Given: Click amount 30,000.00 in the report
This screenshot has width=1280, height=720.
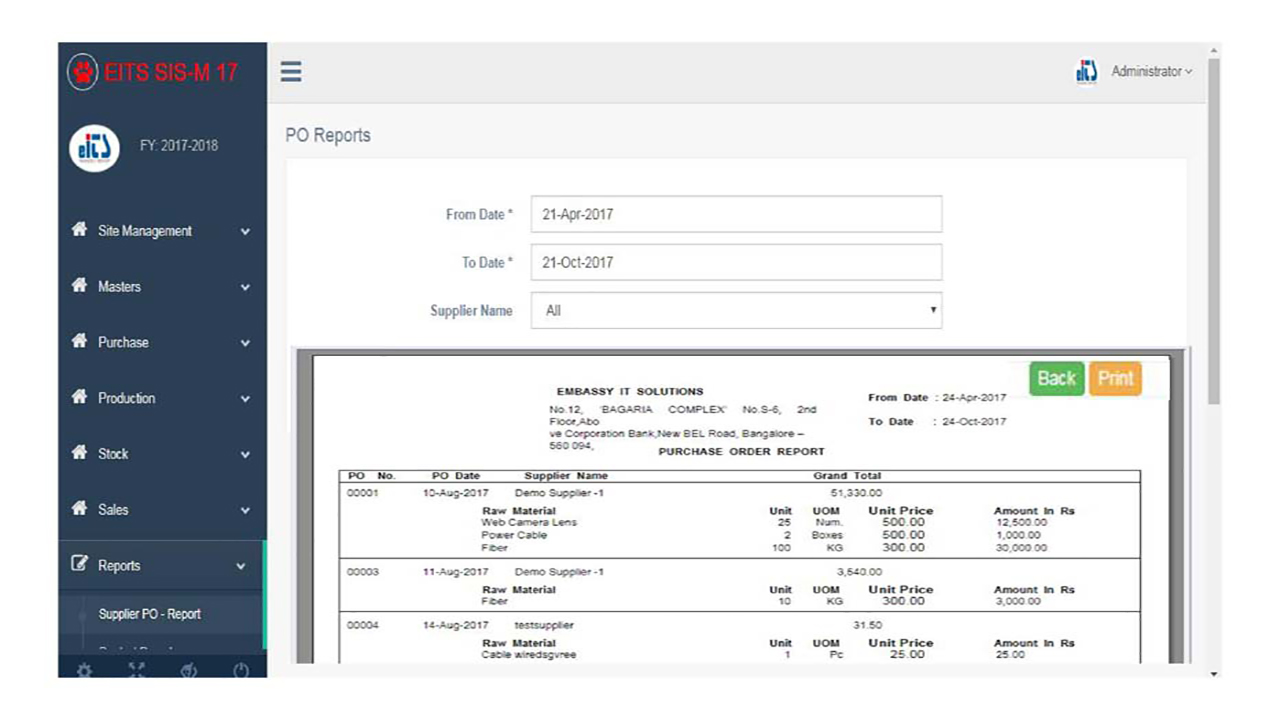Looking at the screenshot, I should coord(1021,547).
